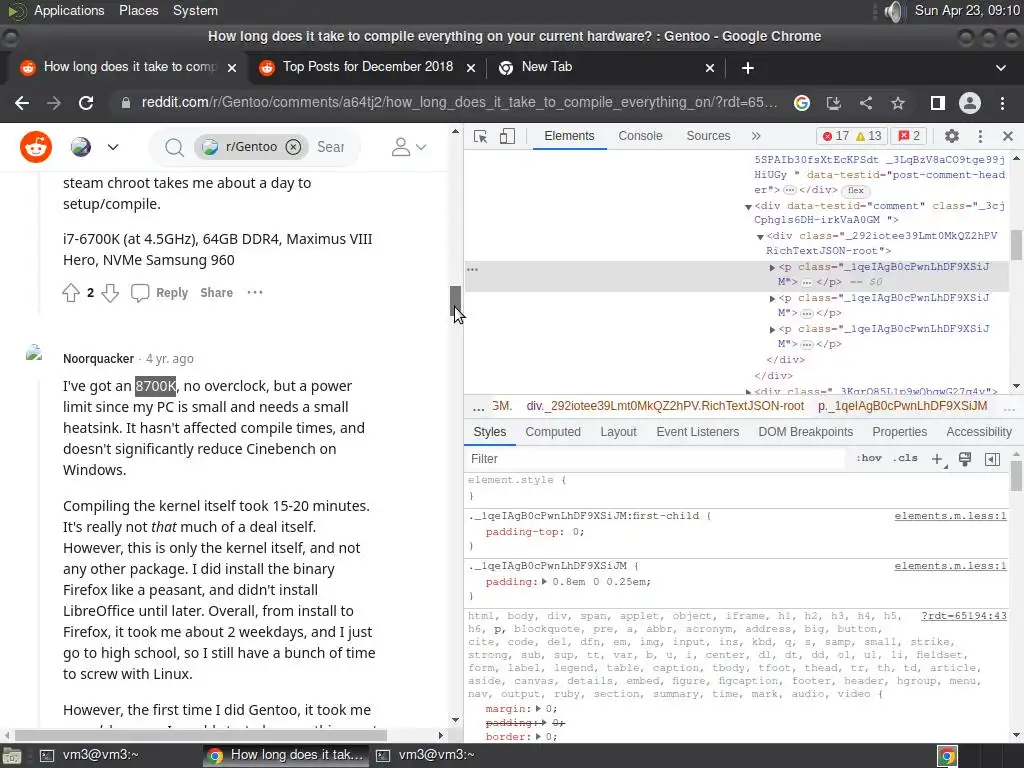Viewport: 1024px width, 768px height.
Task: Open Noorquacker user profile link
Action: [99, 359]
